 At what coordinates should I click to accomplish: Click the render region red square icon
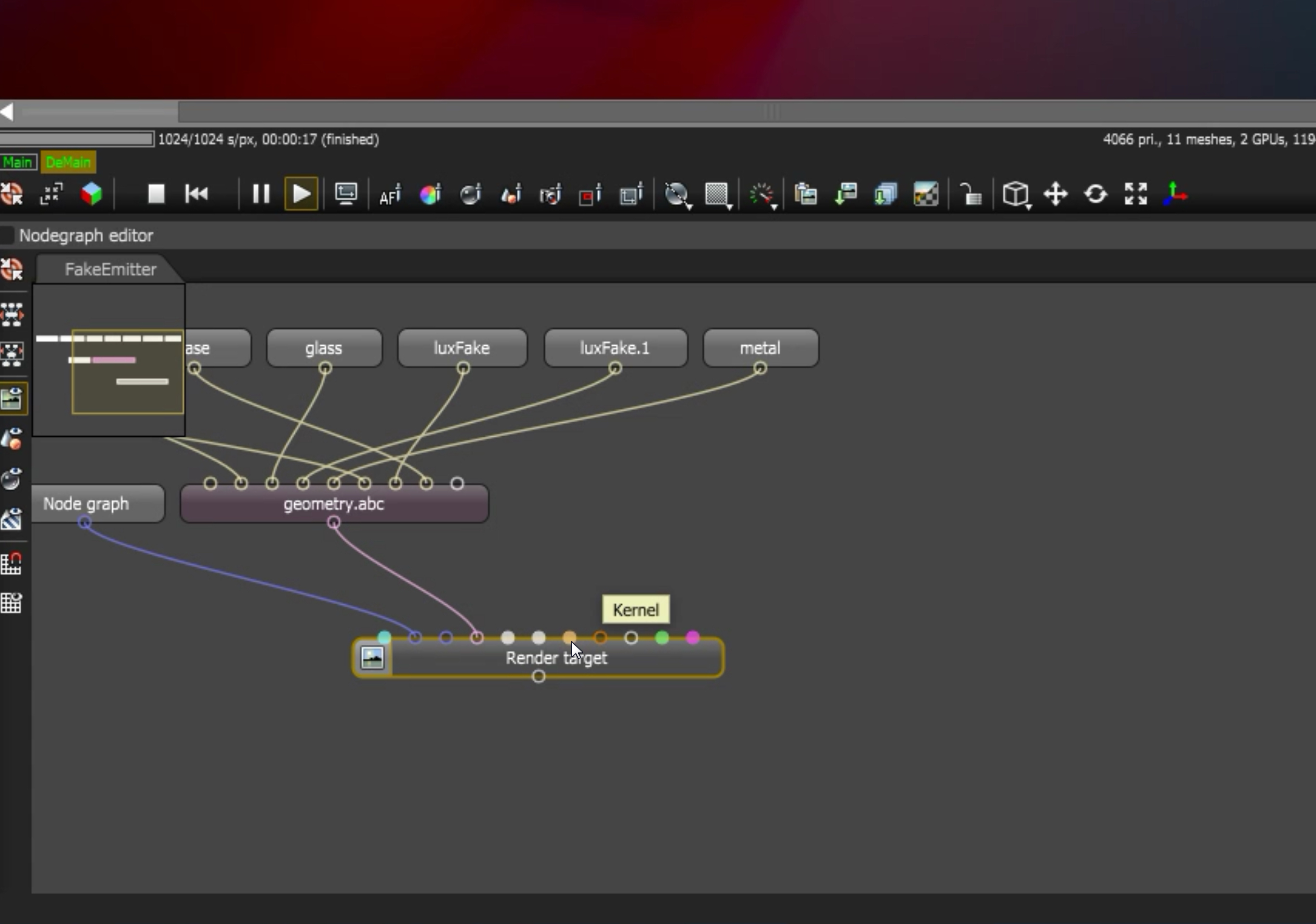point(589,195)
